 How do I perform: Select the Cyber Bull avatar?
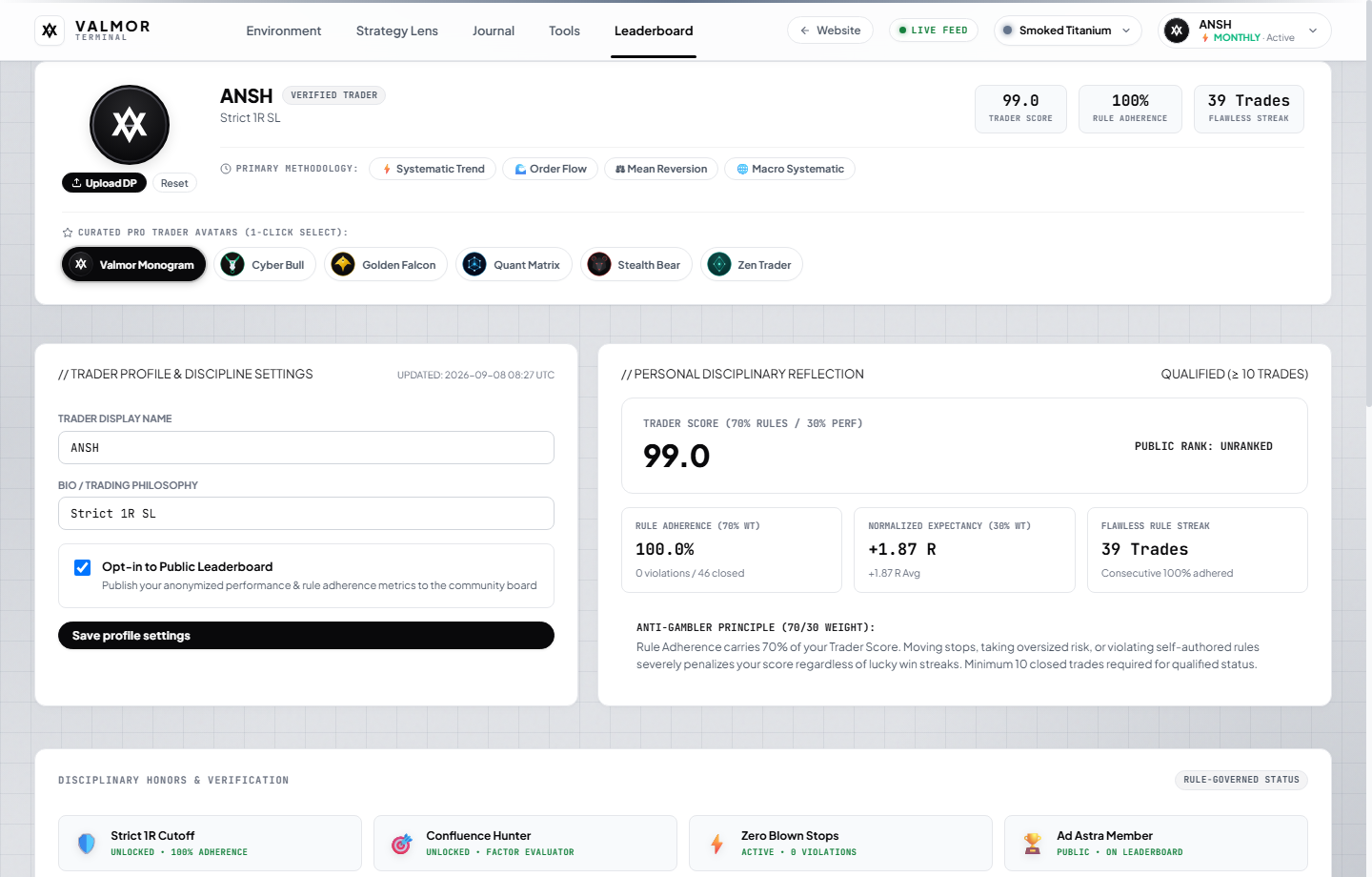[264, 265]
